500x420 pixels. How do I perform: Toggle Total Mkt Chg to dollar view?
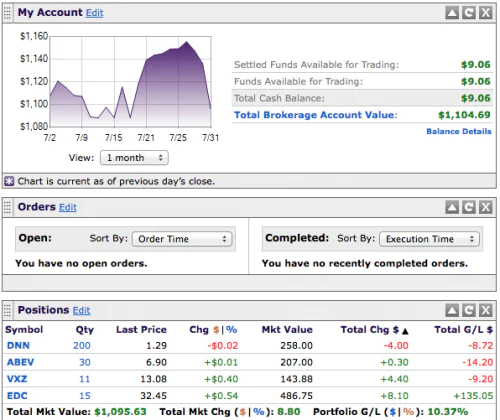(242, 412)
